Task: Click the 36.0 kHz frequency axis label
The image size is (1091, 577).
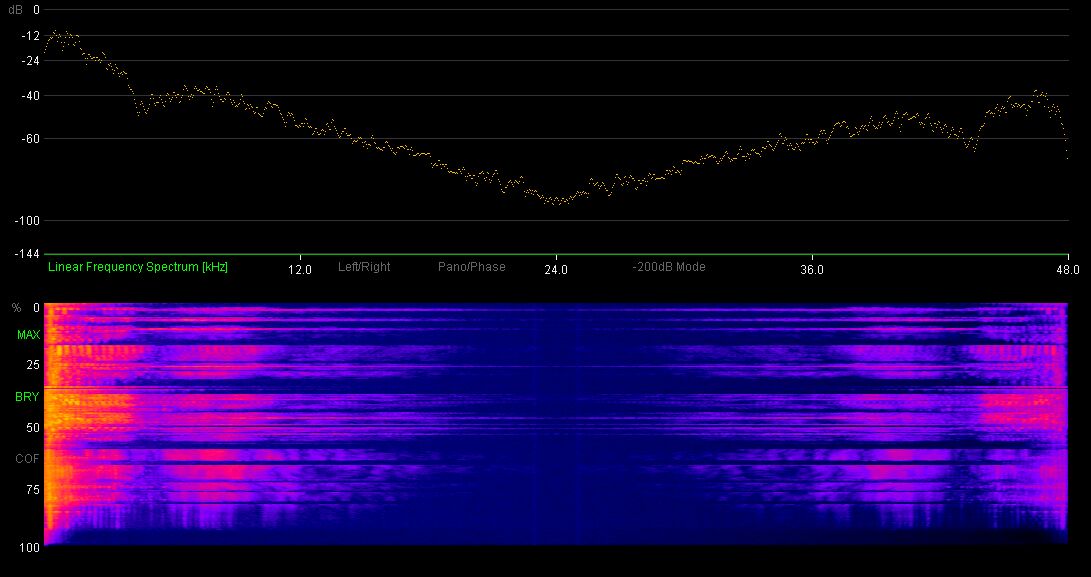Action: 811,269
